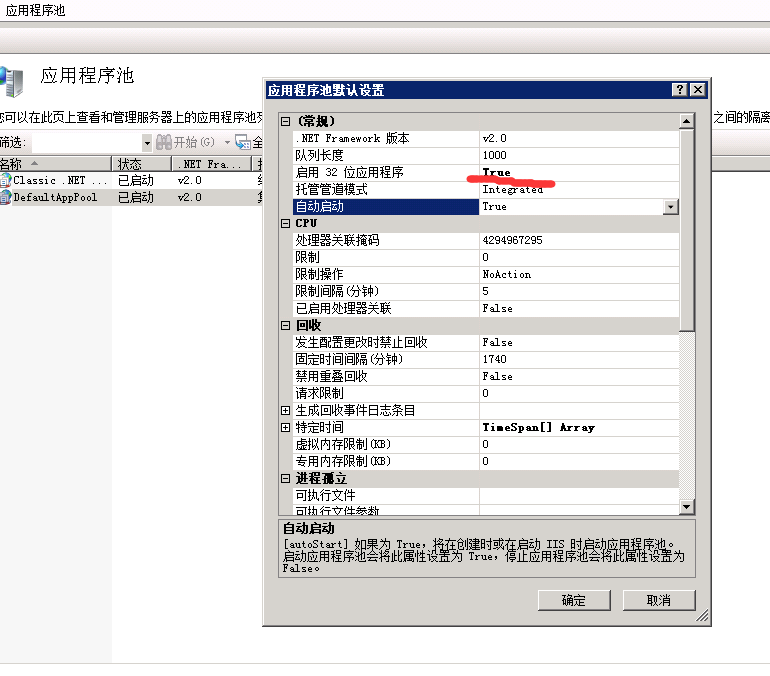Click the binoculars 开始 filter icon
The width and height of the screenshot is (770, 676).
(x=163, y=143)
